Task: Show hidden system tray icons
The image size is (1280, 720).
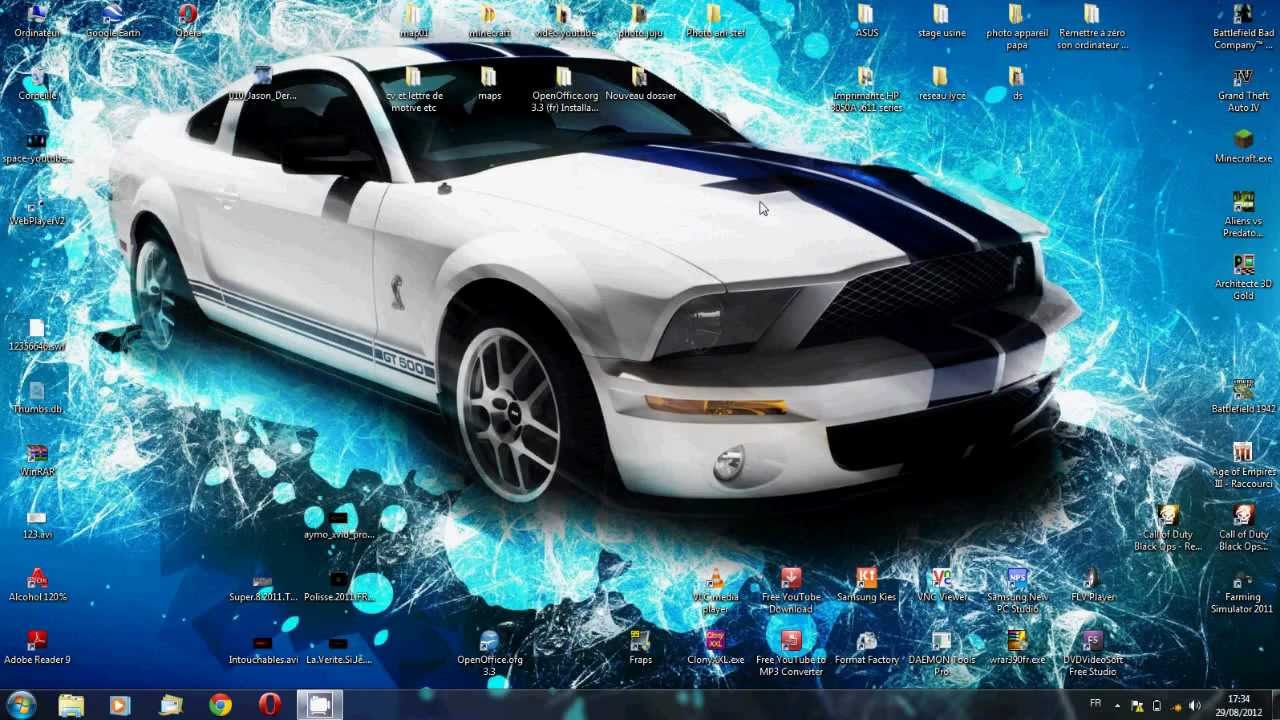Action: click(1117, 706)
